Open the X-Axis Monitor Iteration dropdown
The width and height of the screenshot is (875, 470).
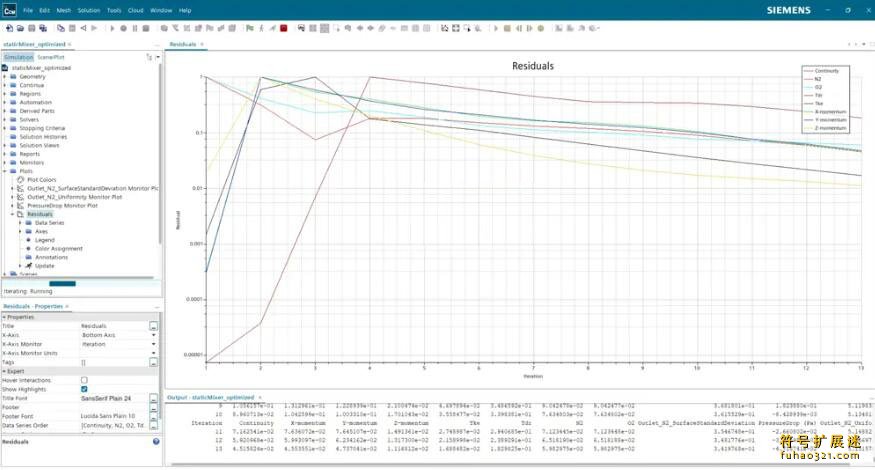[154, 344]
